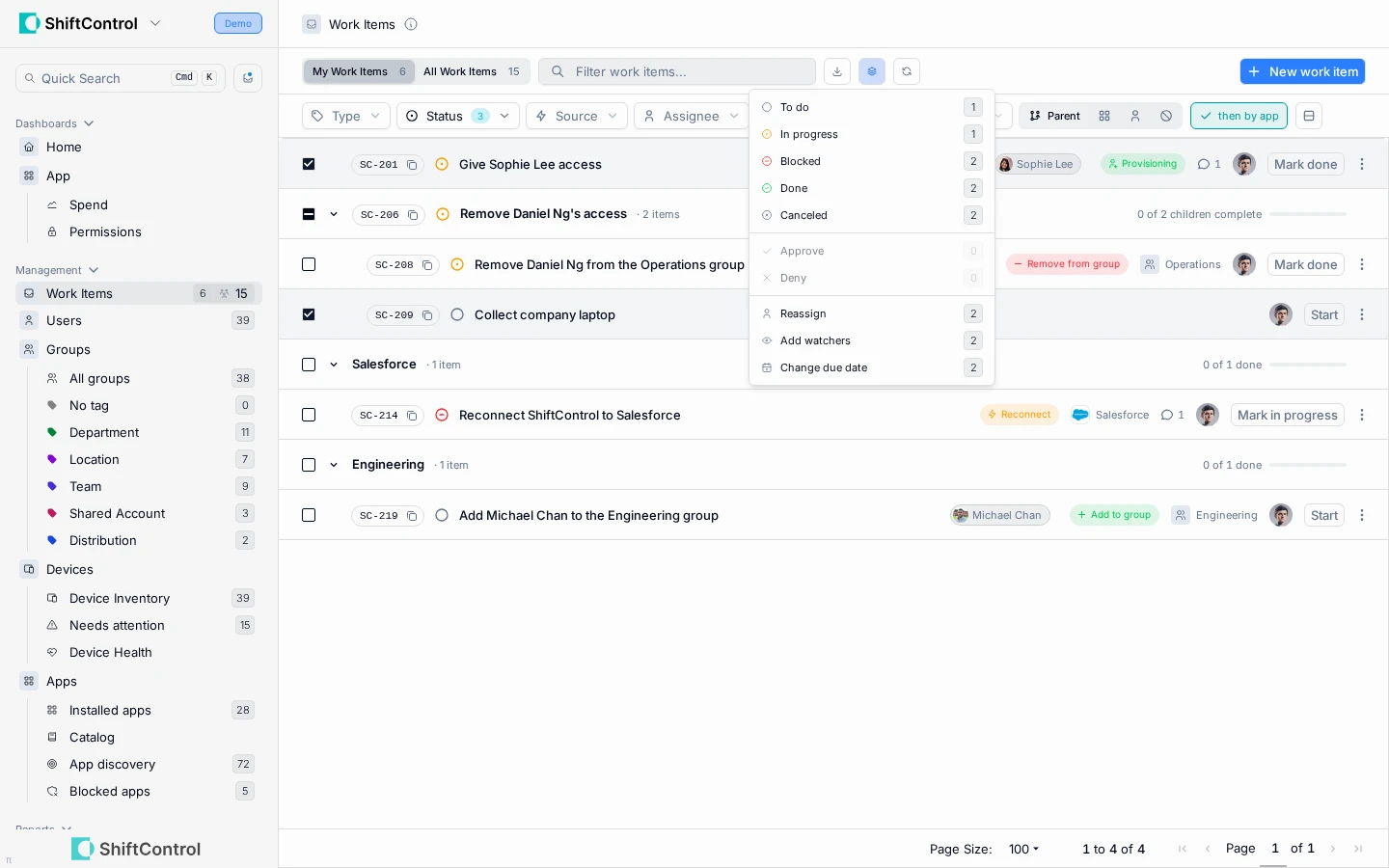The width and height of the screenshot is (1389, 868).
Task: Open the Status filter dropdown
Action: pyautogui.click(x=458, y=116)
